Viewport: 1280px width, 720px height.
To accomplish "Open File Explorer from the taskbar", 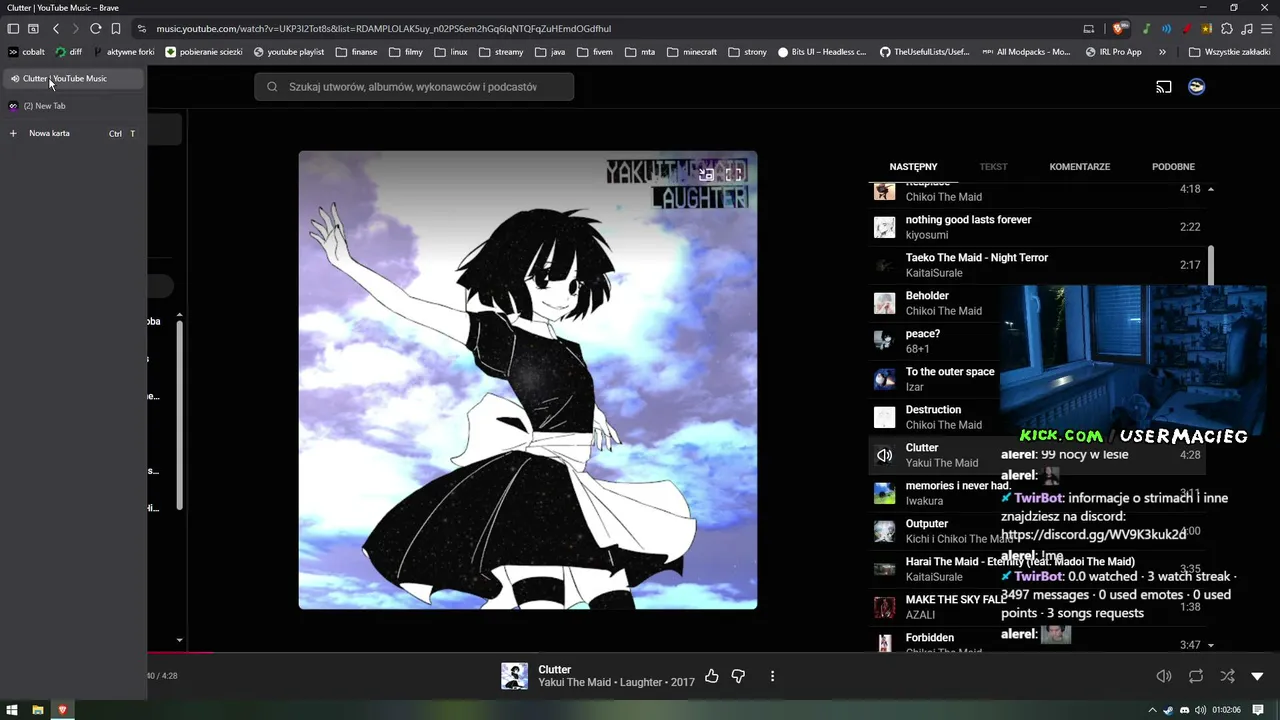I will [38, 710].
